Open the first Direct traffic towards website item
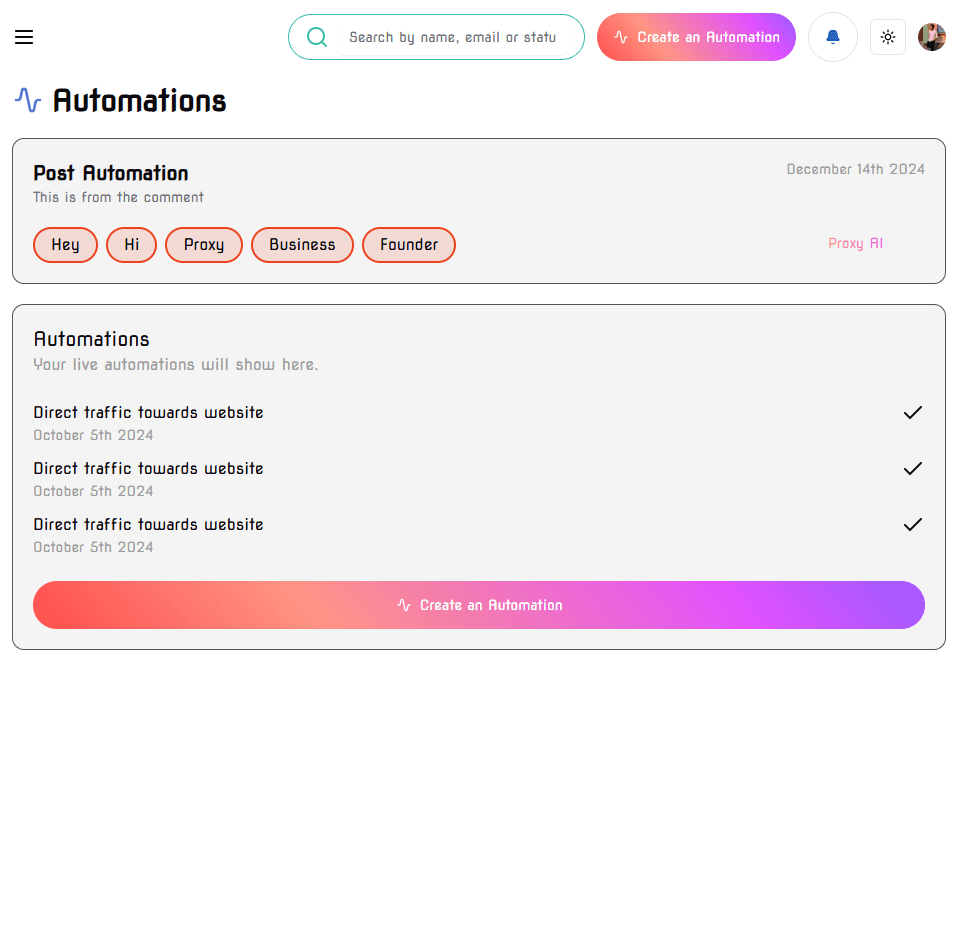 (148, 412)
